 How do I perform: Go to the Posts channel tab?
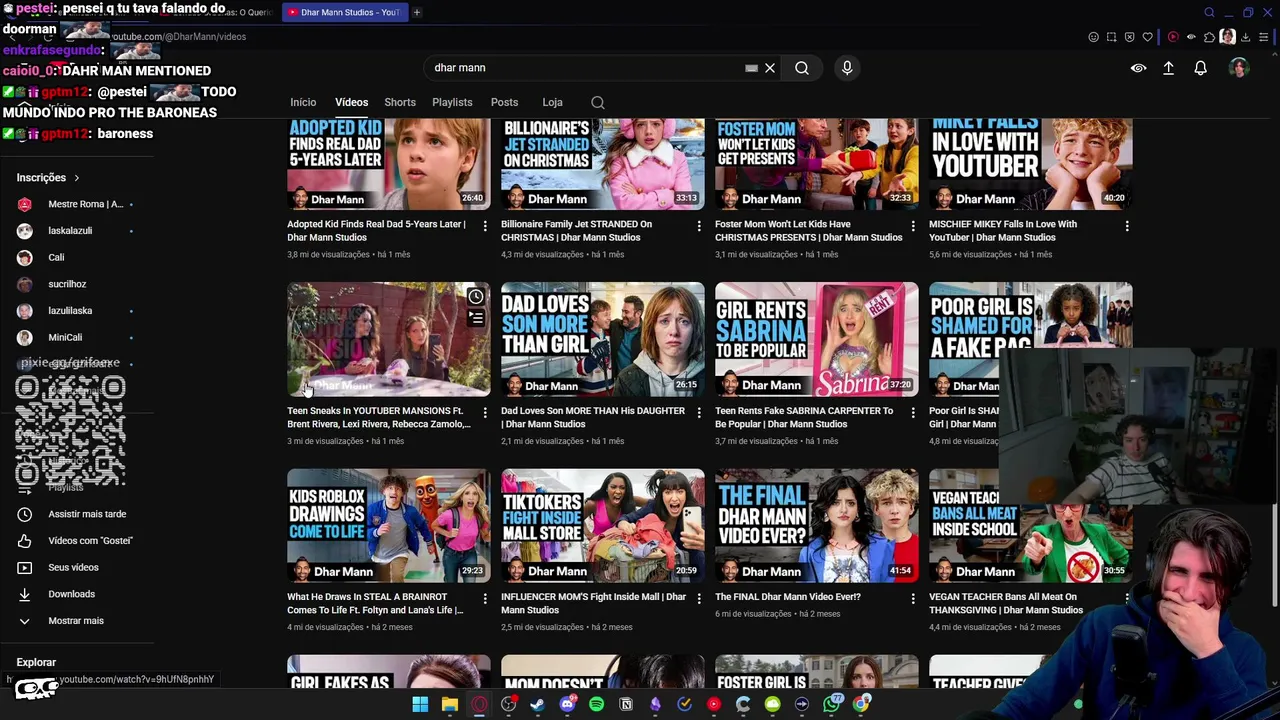[504, 102]
